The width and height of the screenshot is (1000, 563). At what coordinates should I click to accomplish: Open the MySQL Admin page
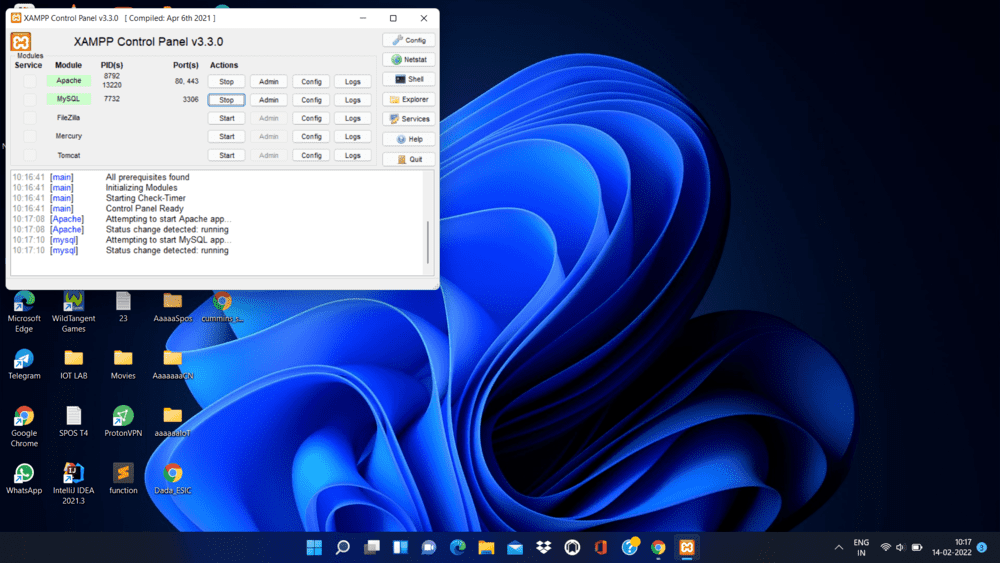tap(268, 100)
